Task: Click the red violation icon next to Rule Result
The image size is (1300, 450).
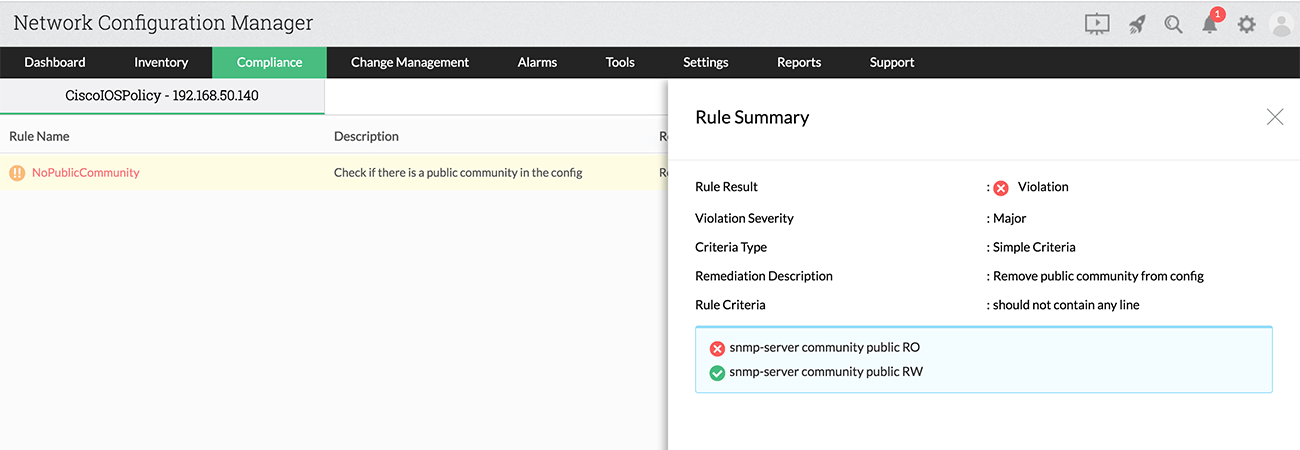Action: [1001, 188]
